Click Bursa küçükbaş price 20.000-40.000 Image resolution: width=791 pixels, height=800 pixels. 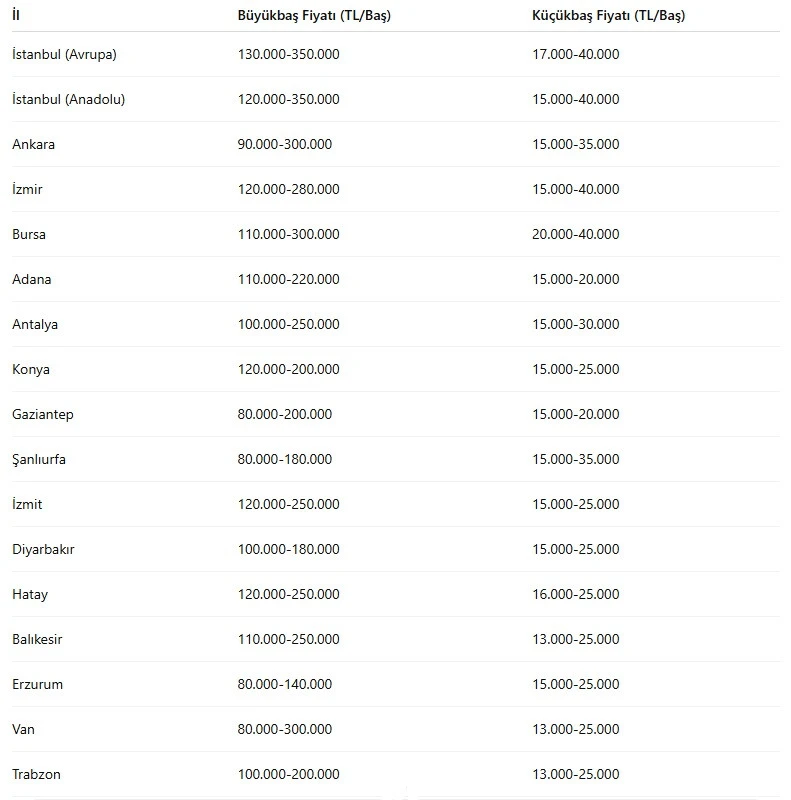(576, 234)
